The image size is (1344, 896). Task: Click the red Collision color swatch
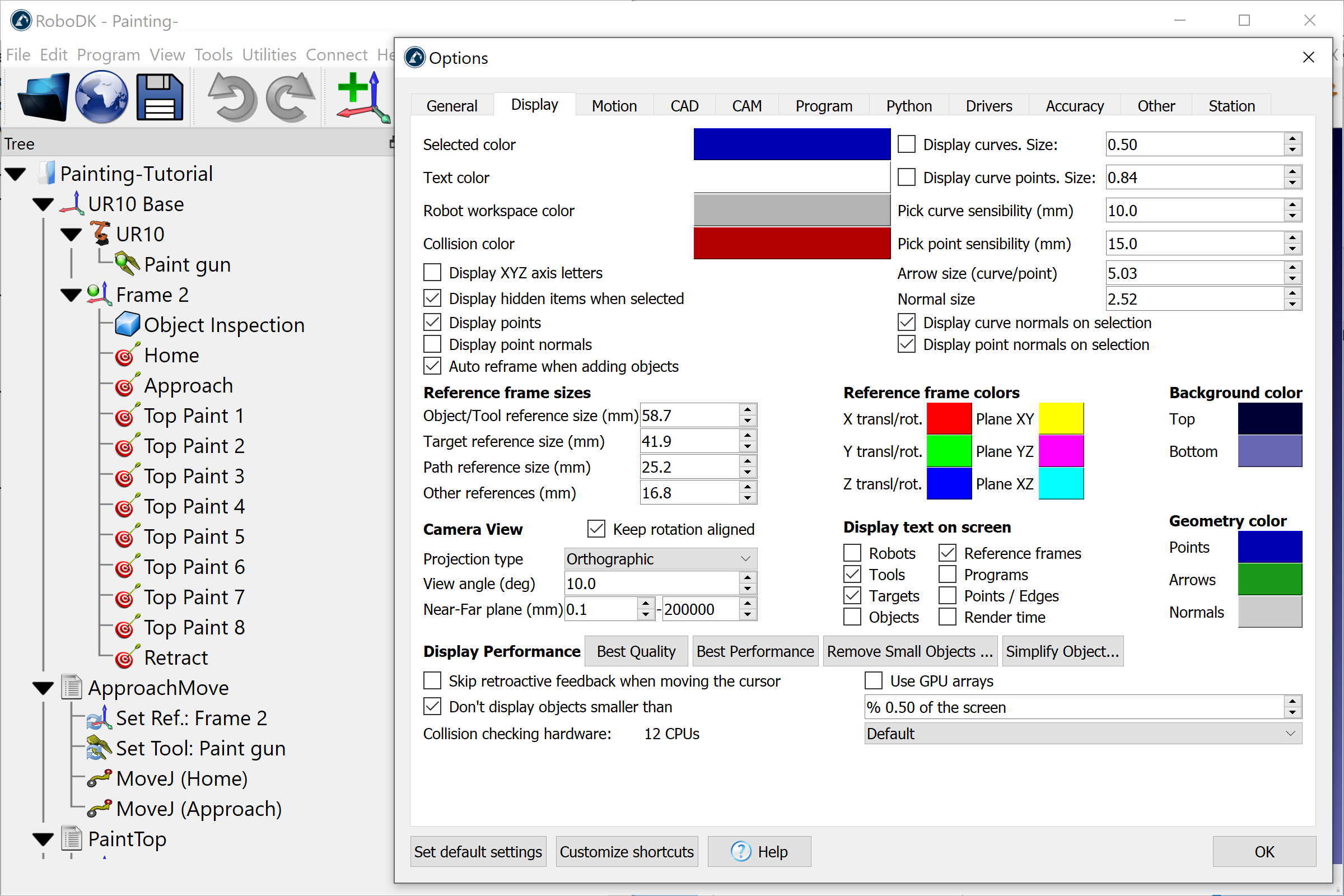791,244
